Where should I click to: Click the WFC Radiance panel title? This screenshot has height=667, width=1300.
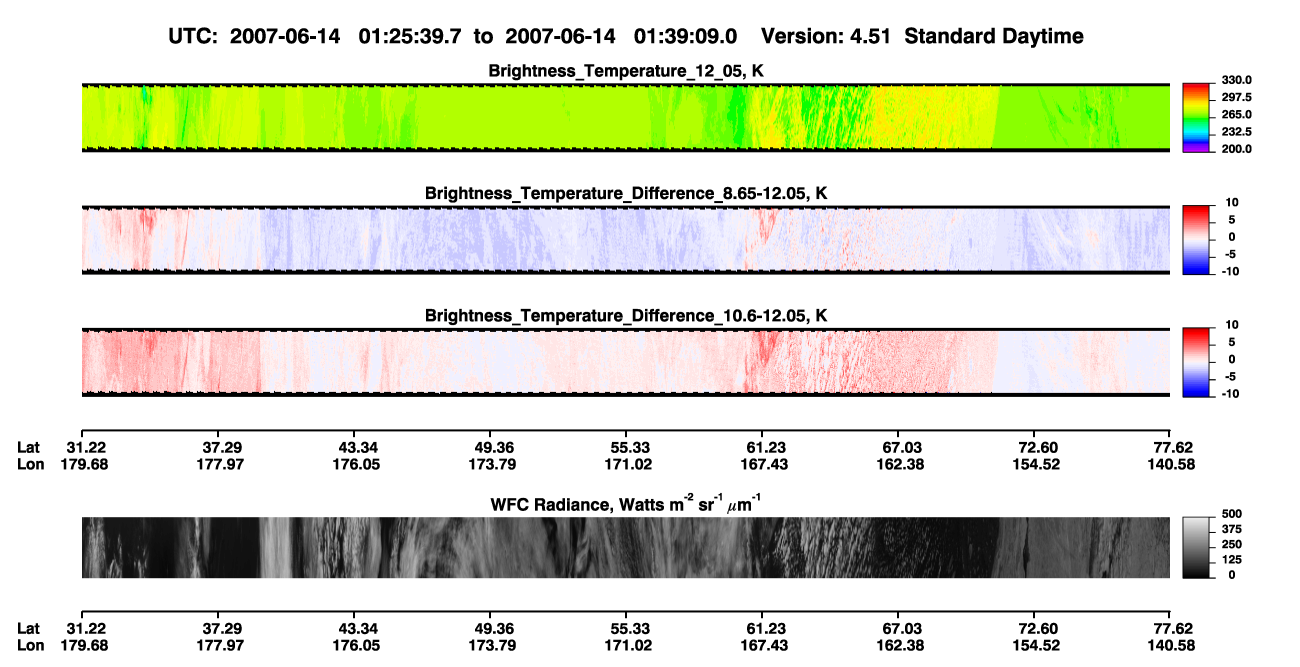click(626, 503)
